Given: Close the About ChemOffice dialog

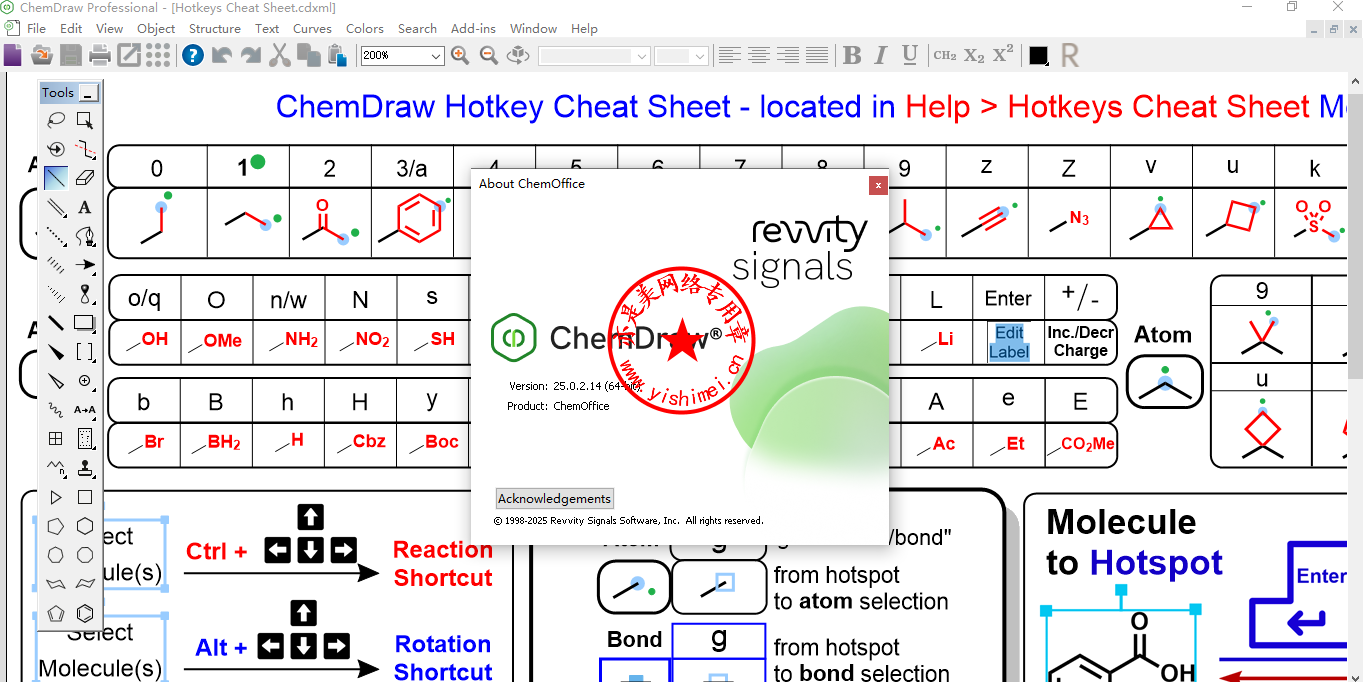Looking at the screenshot, I should click(x=877, y=185).
